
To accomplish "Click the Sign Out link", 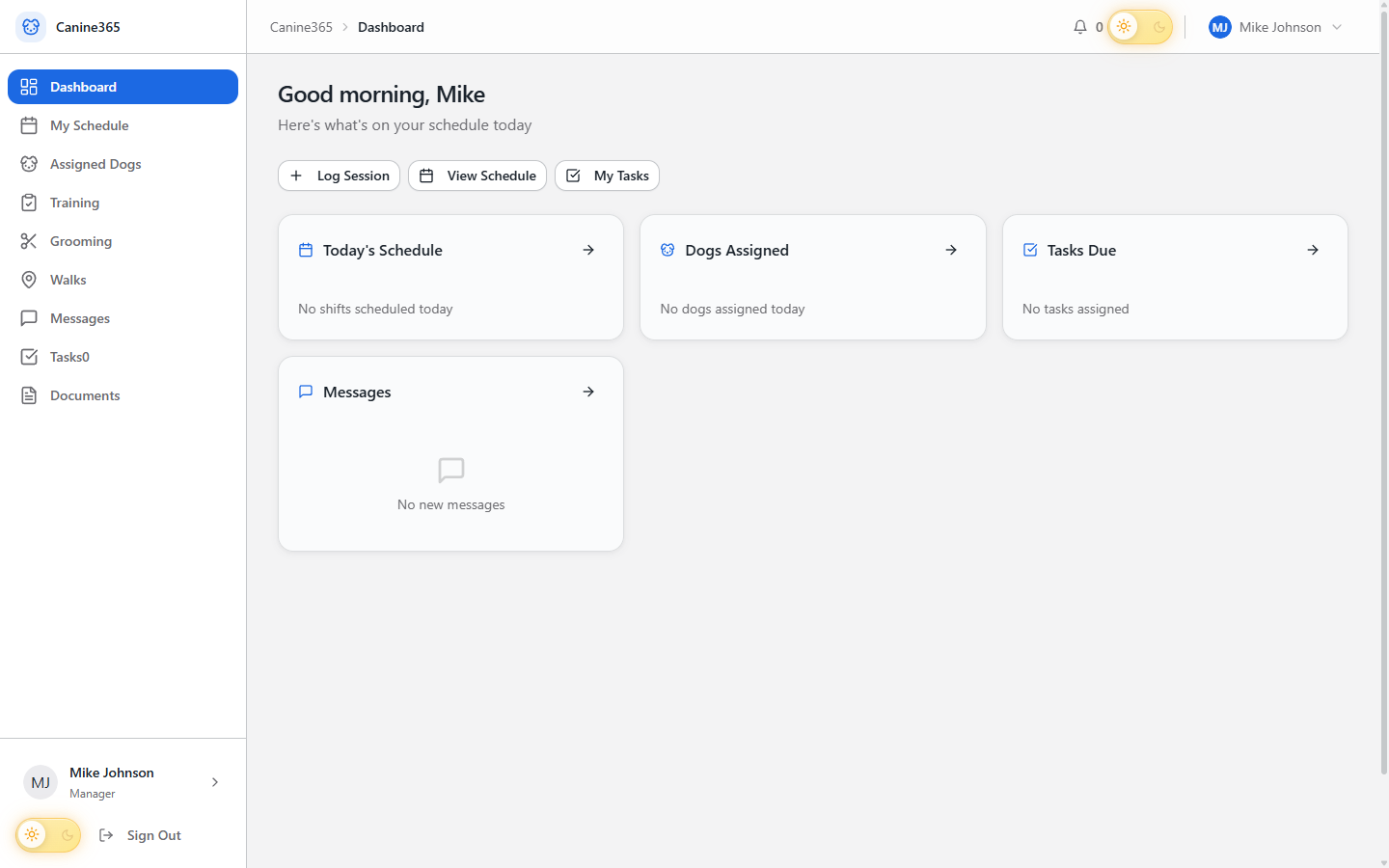I will [x=141, y=835].
